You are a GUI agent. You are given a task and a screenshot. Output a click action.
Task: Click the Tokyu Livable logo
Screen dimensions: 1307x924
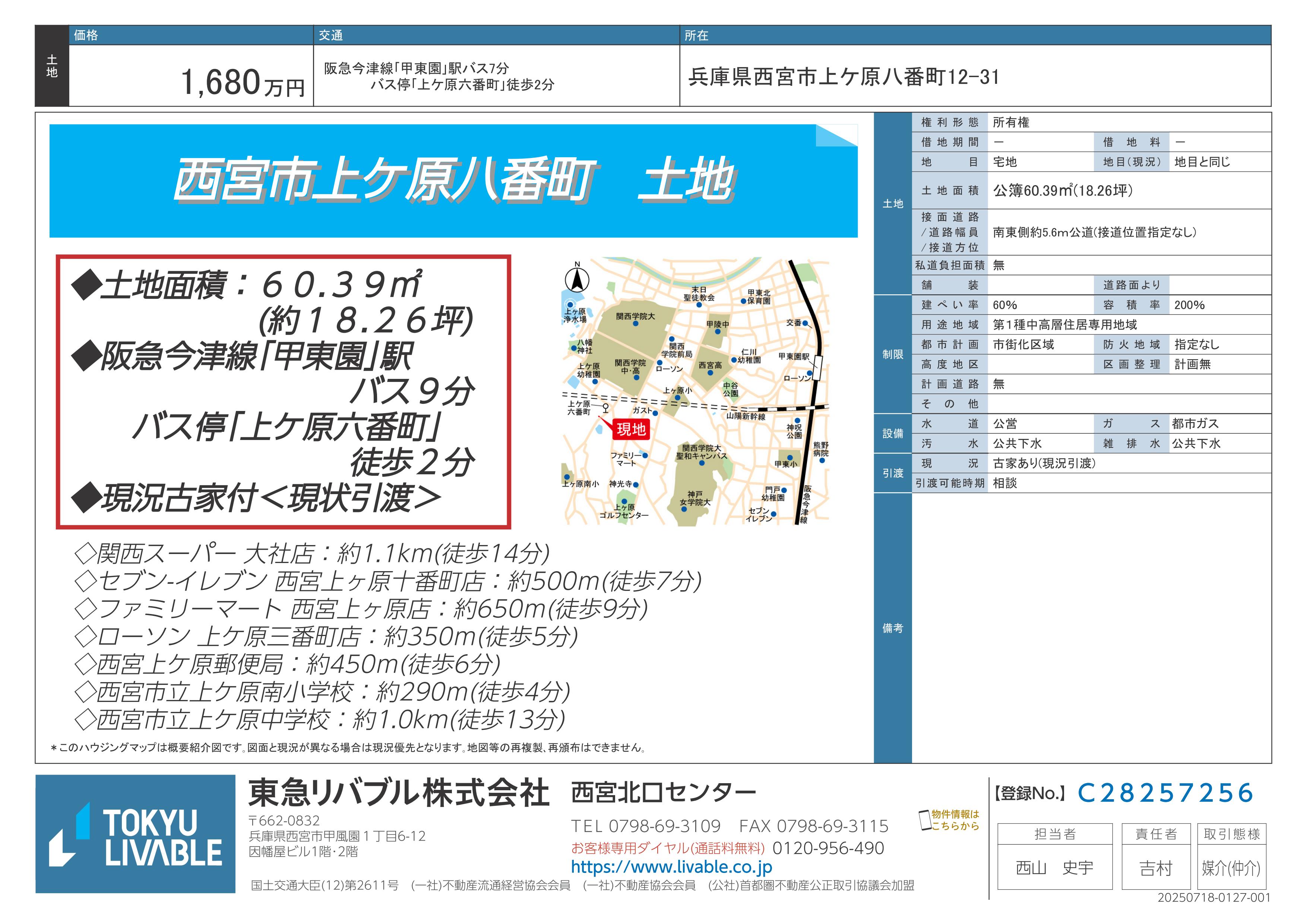(135, 833)
